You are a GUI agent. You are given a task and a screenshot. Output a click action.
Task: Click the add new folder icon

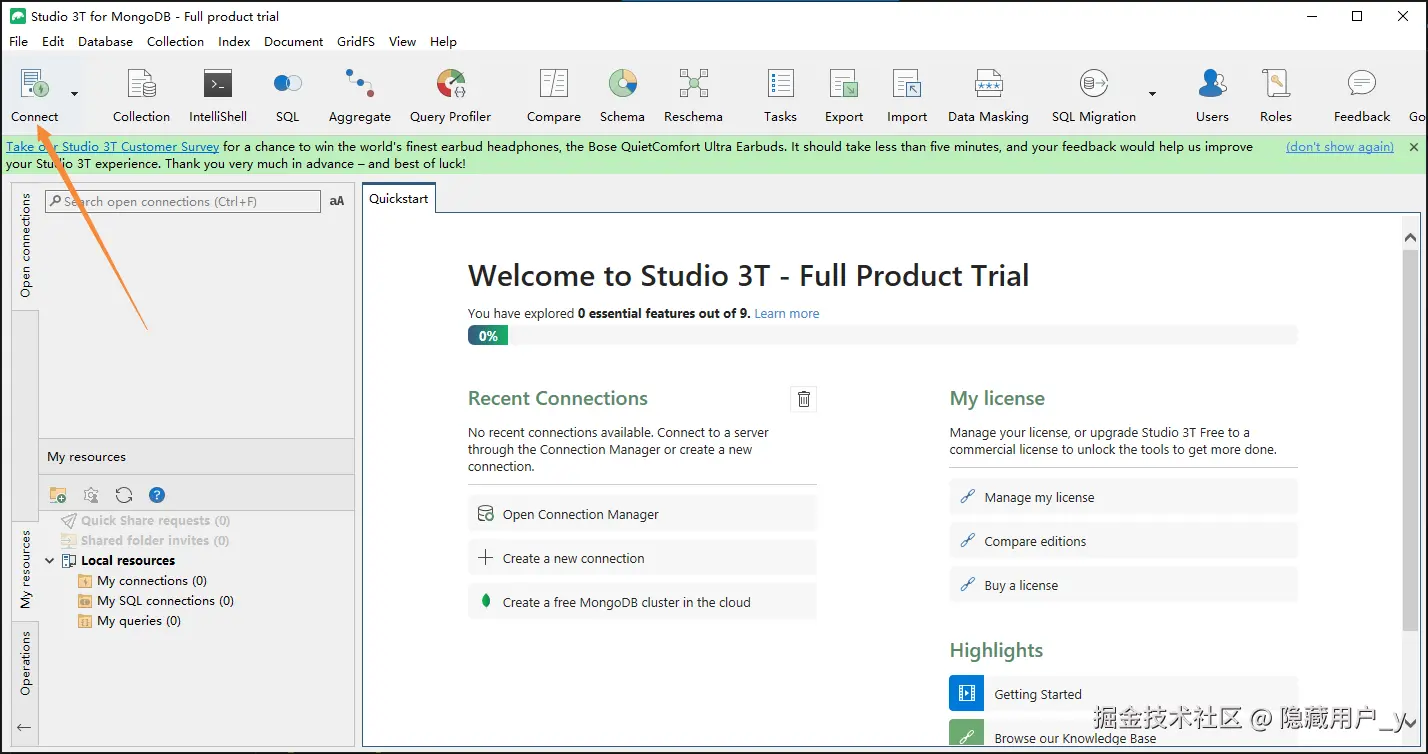click(x=58, y=495)
